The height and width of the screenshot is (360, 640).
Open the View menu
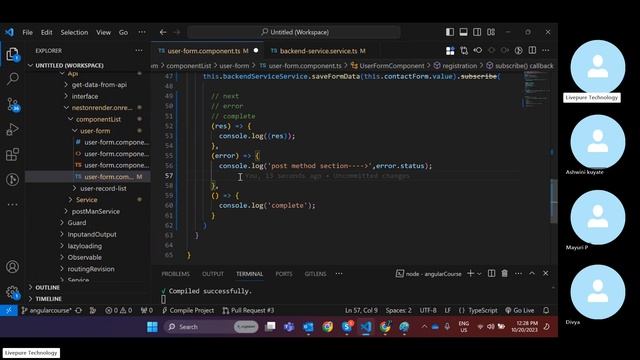click(103, 32)
